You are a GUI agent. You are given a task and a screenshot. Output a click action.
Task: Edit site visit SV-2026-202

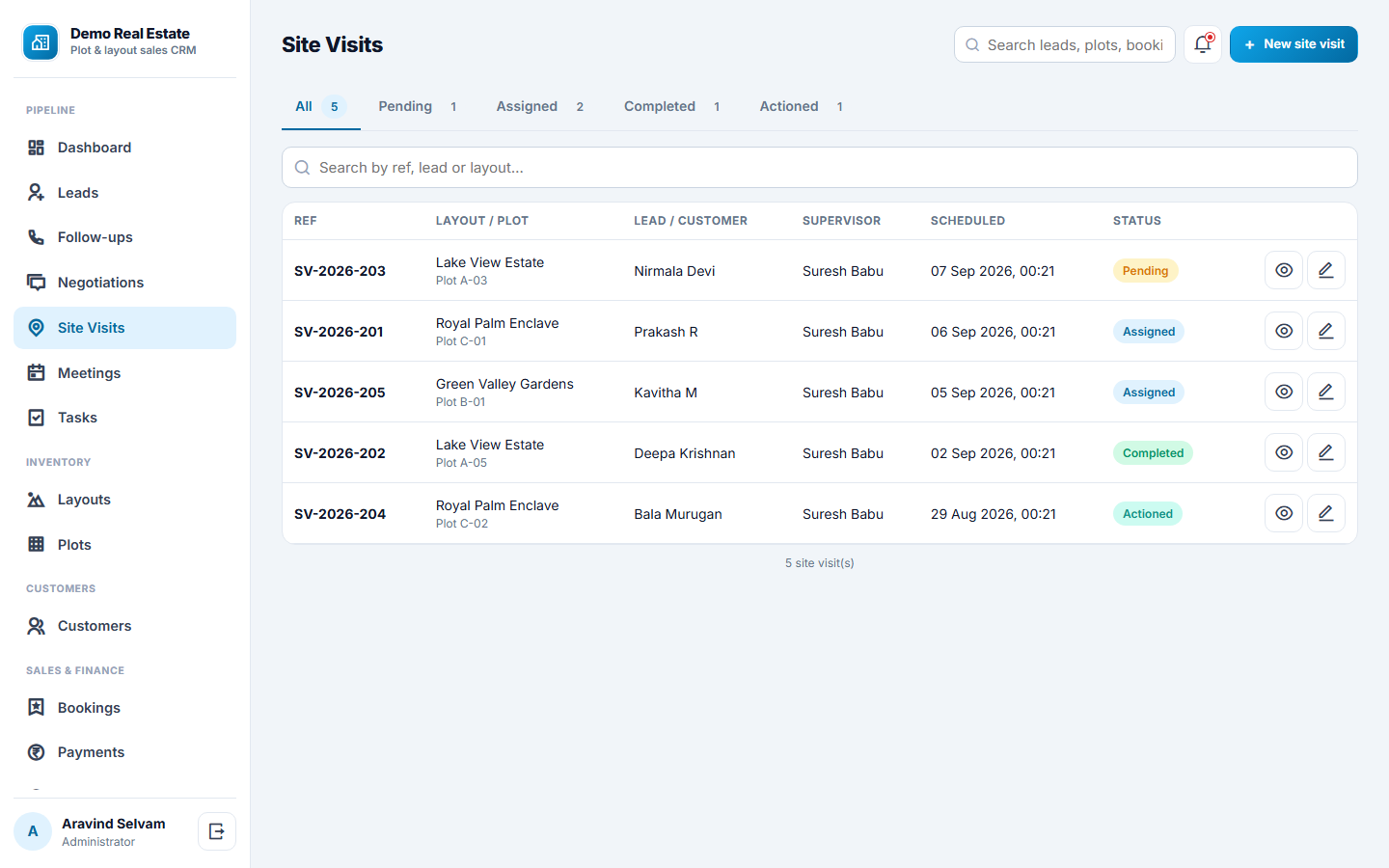click(1326, 452)
